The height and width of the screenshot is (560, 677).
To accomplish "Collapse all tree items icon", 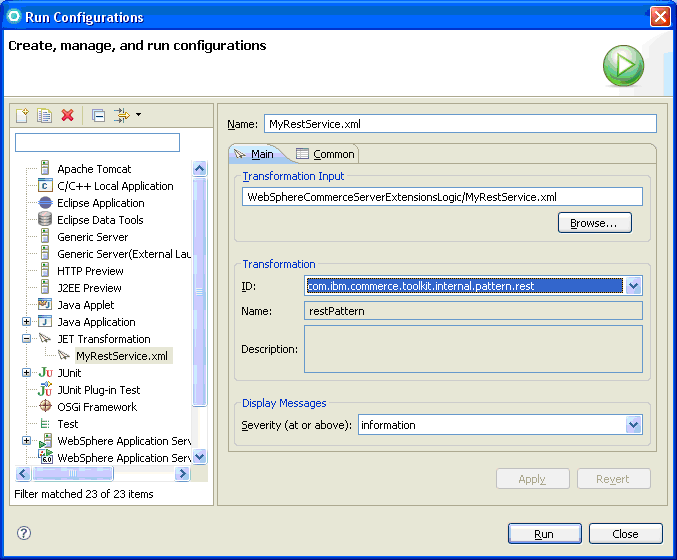I will [x=98, y=116].
